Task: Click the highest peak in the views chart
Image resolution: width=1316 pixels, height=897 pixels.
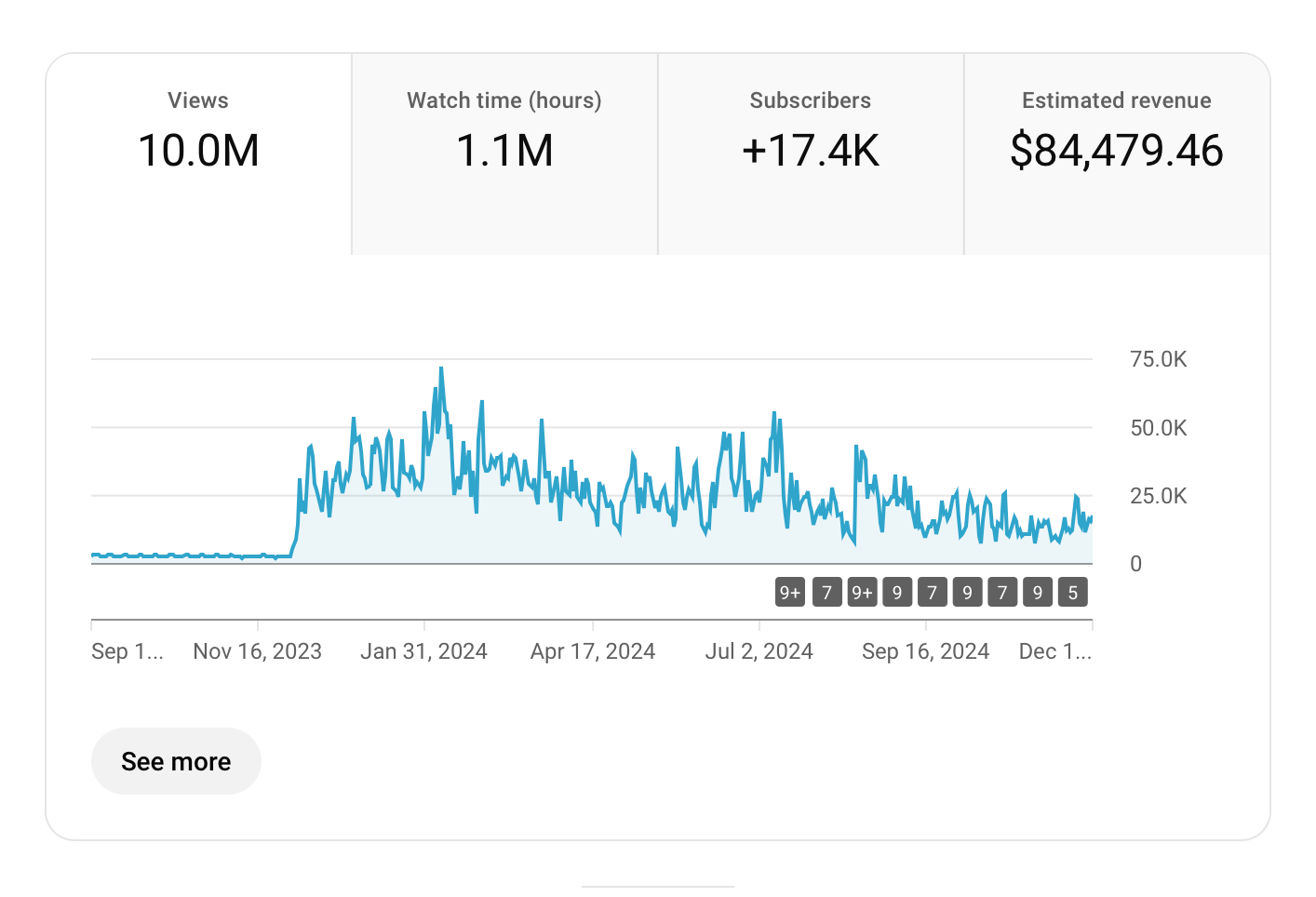Action: click(x=441, y=368)
